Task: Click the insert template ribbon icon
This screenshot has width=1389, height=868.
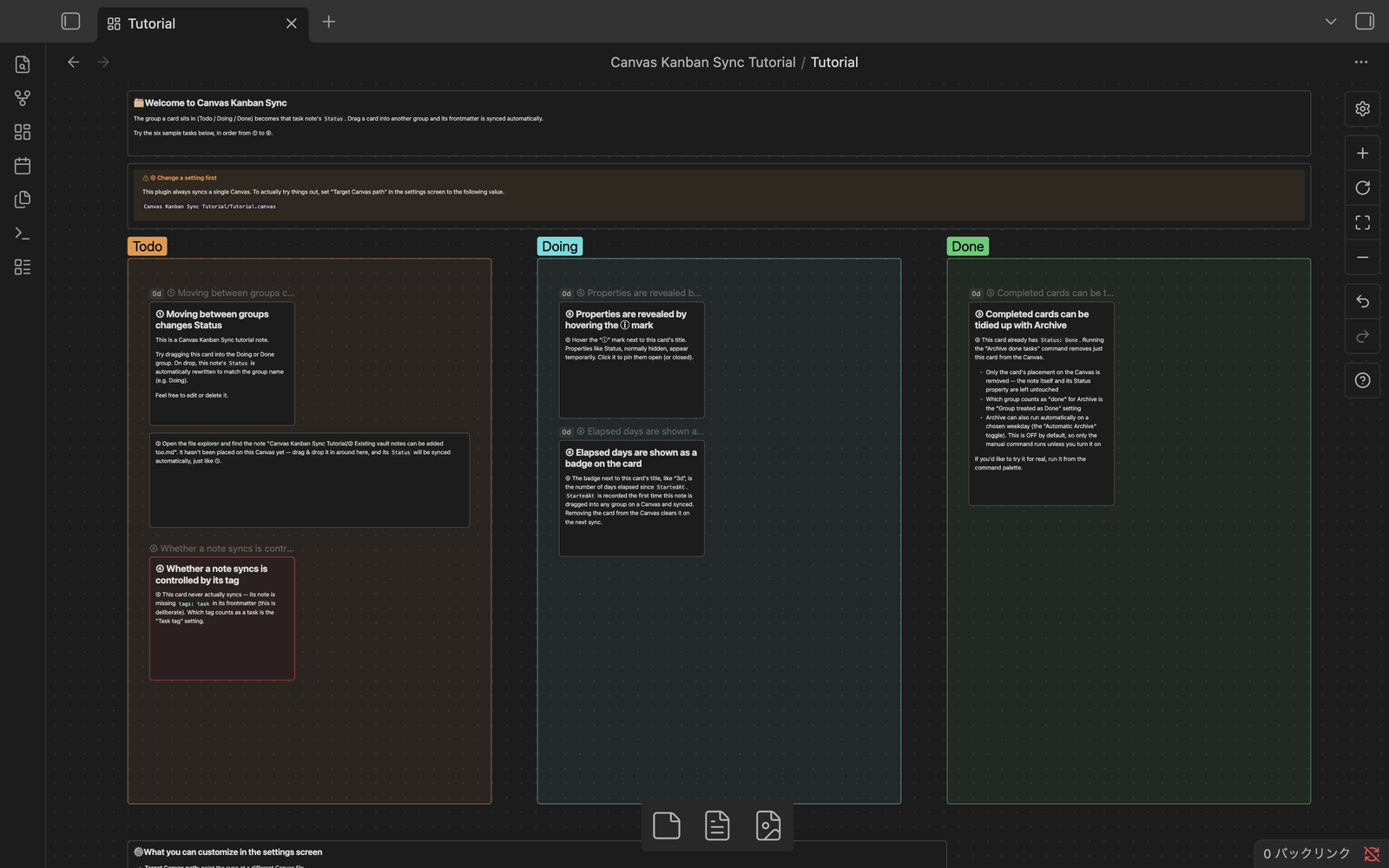Action: click(x=23, y=200)
